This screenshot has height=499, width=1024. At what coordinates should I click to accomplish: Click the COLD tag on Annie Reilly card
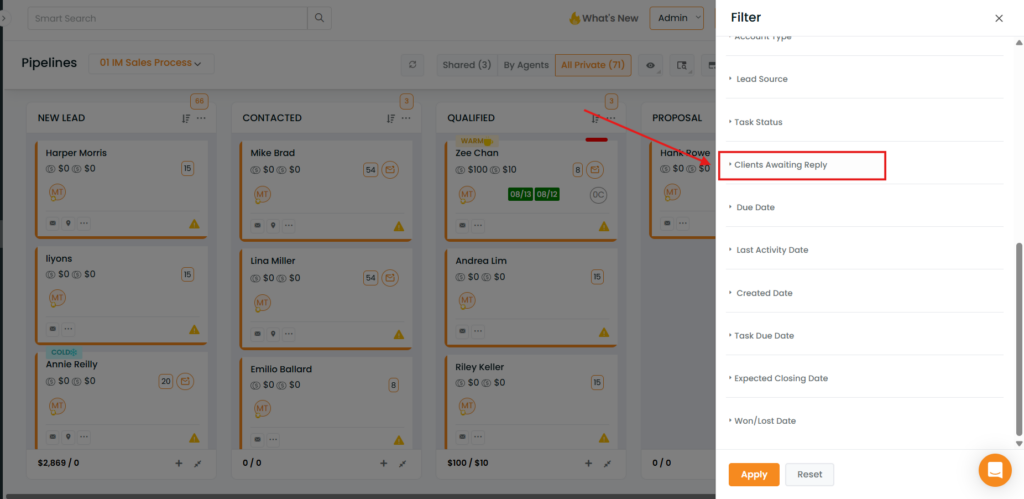pyautogui.click(x=63, y=352)
